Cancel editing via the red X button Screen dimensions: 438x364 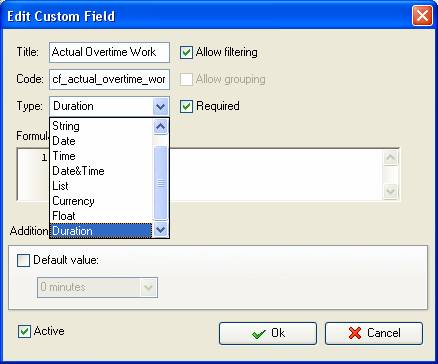click(374, 333)
